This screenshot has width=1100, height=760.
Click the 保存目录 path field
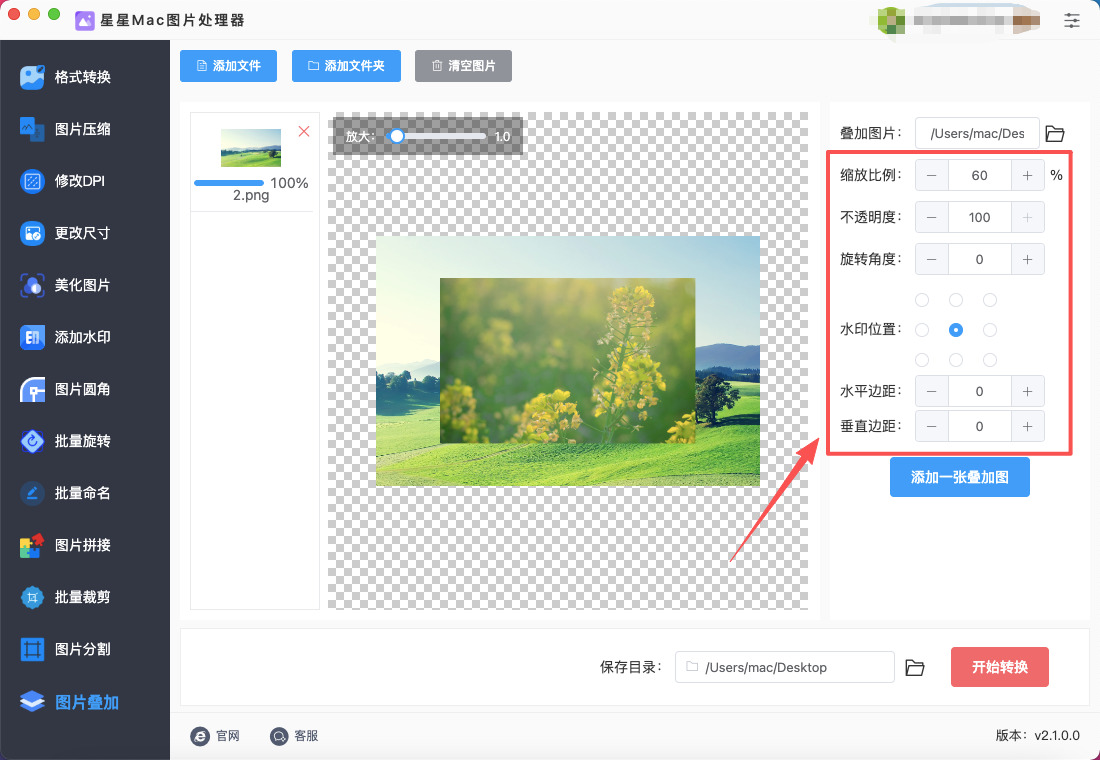[x=784, y=667]
